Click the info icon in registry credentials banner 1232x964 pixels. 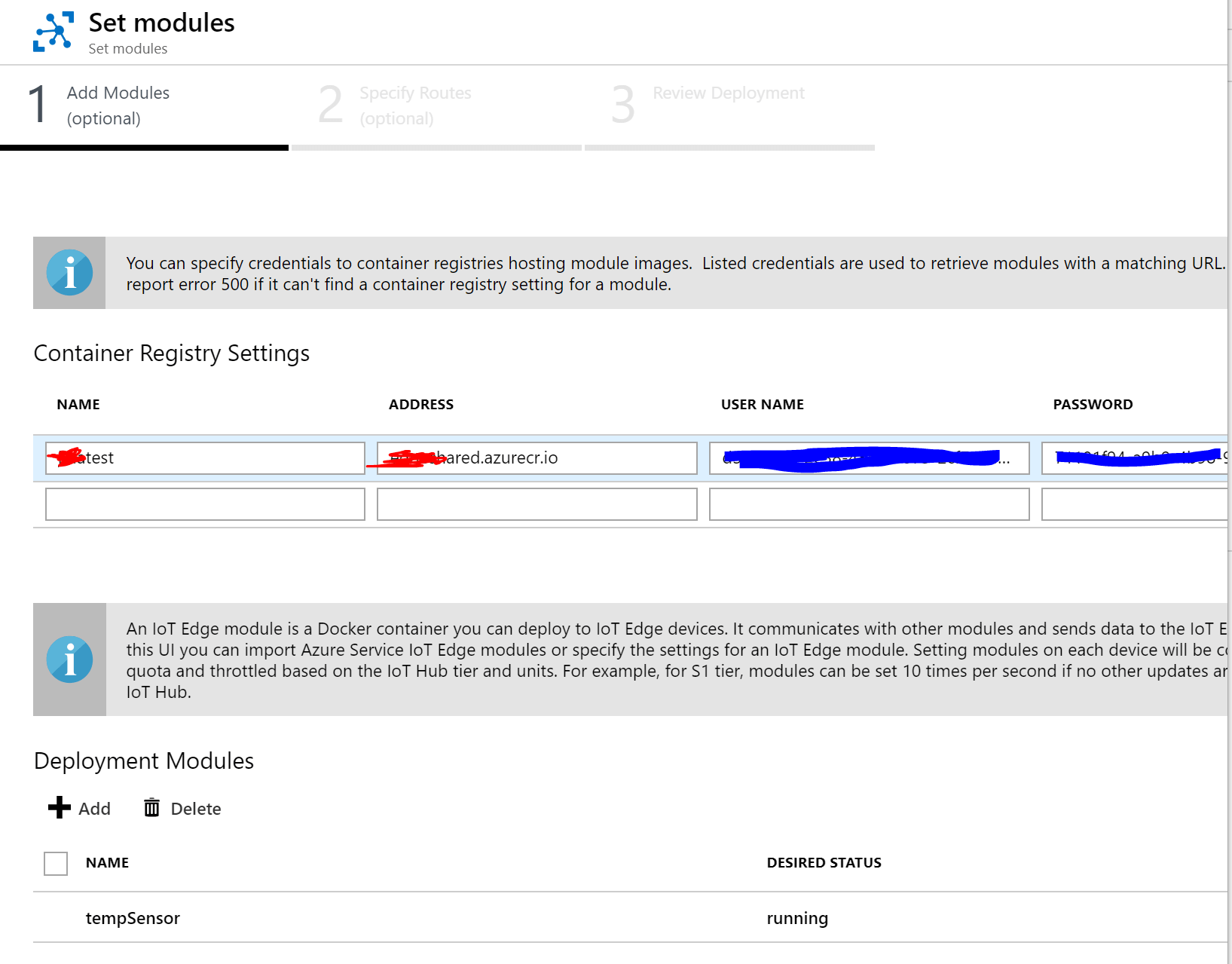69,273
